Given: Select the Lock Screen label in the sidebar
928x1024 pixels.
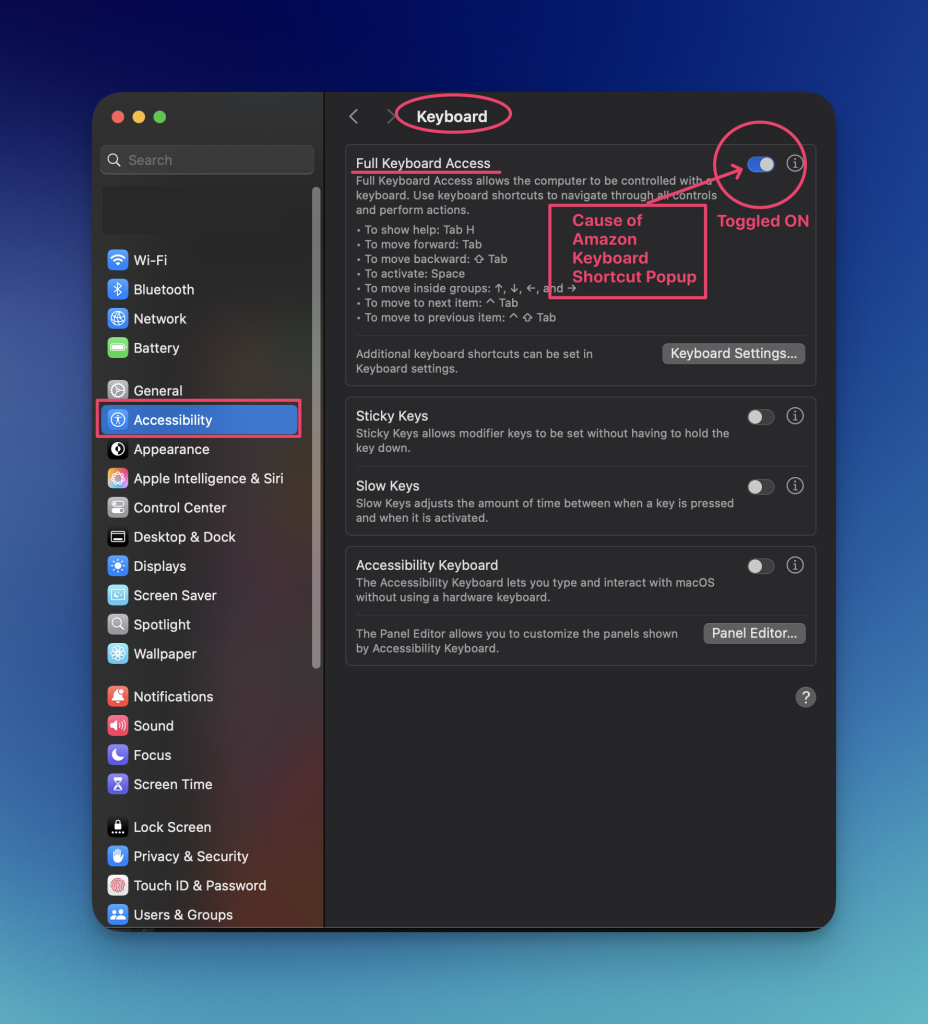Looking at the screenshot, I should [x=172, y=827].
